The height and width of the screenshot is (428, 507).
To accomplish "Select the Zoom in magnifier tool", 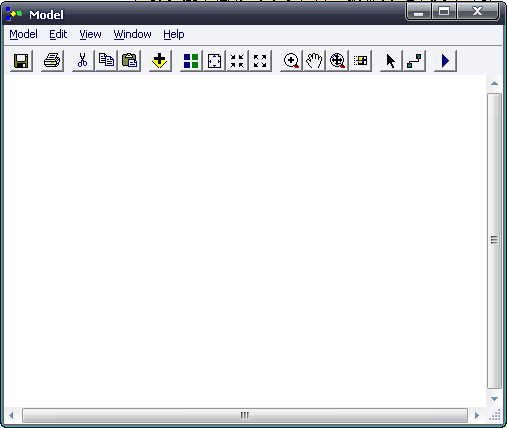I will click(x=291, y=61).
